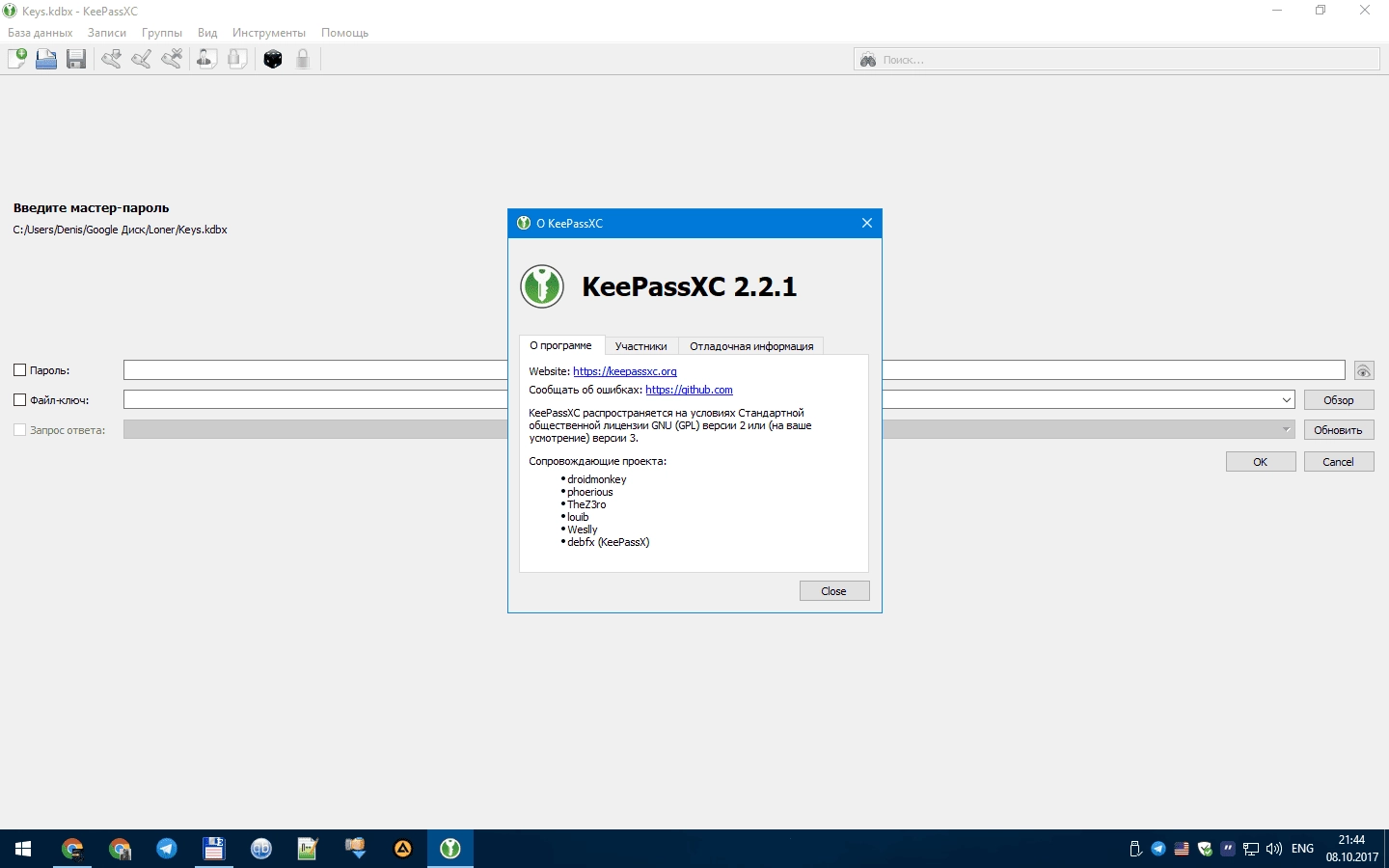Open the Windows Start menu
The height and width of the screenshot is (868, 1389).
pos(23,849)
